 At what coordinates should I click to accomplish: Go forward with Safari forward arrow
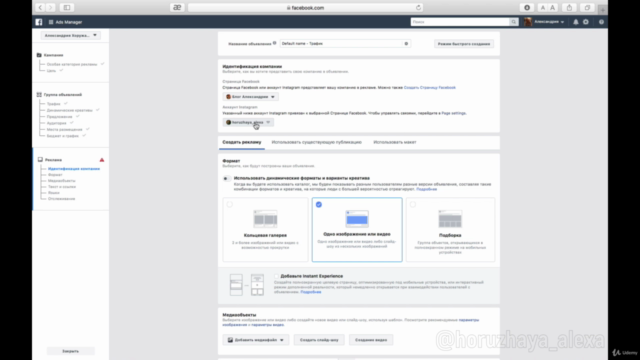pos(51,7)
